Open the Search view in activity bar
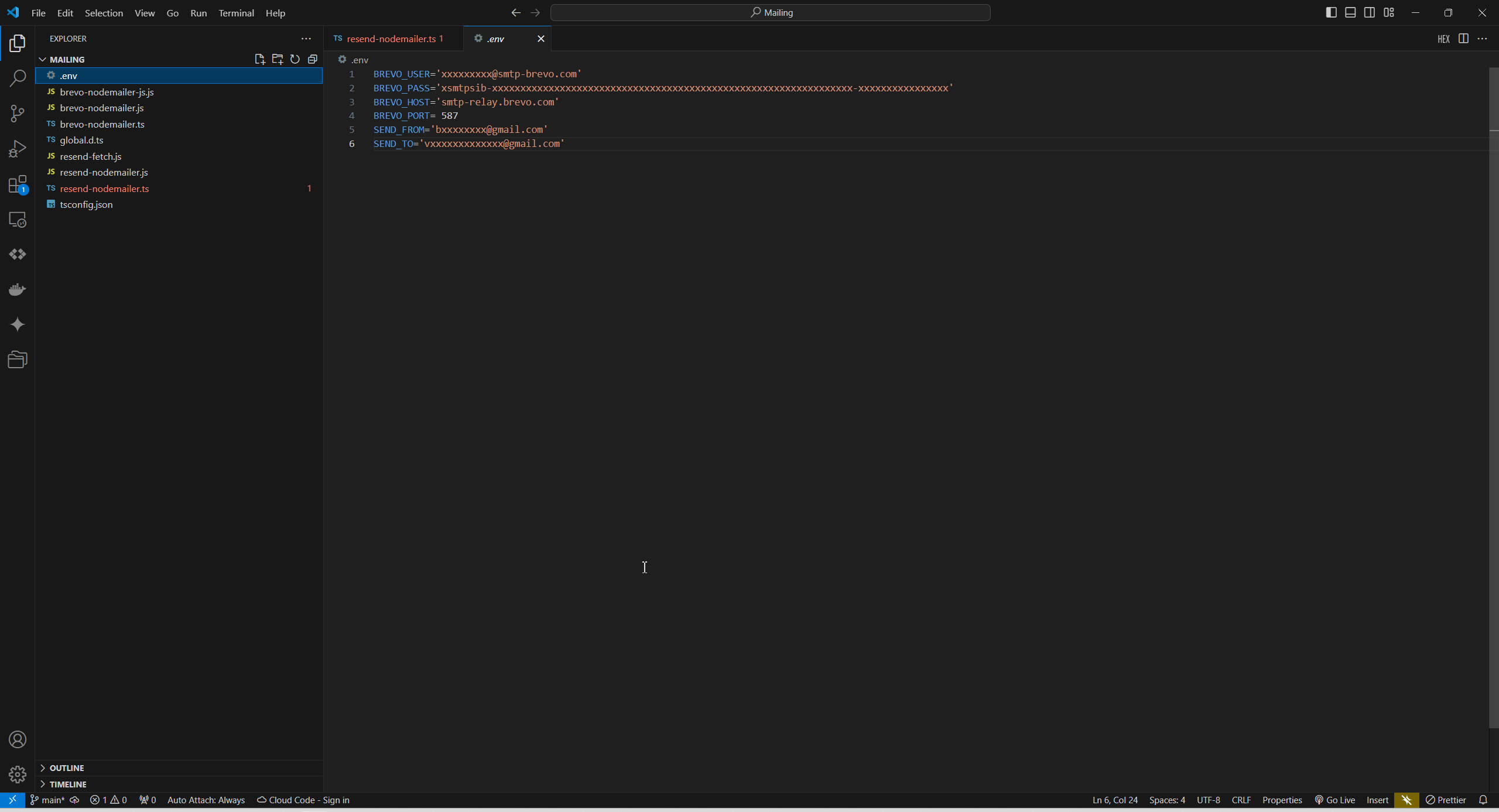 (18, 78)
